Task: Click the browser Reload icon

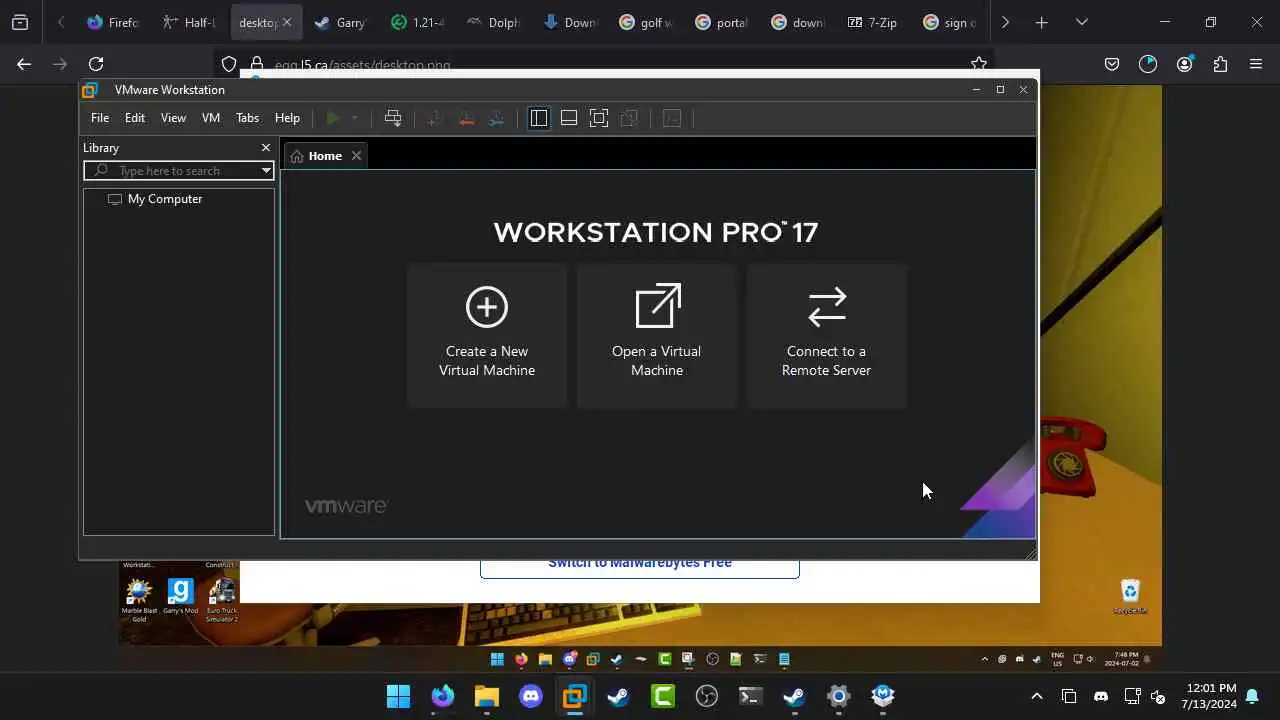Action: pyautogui.click(x=96, y=64)
